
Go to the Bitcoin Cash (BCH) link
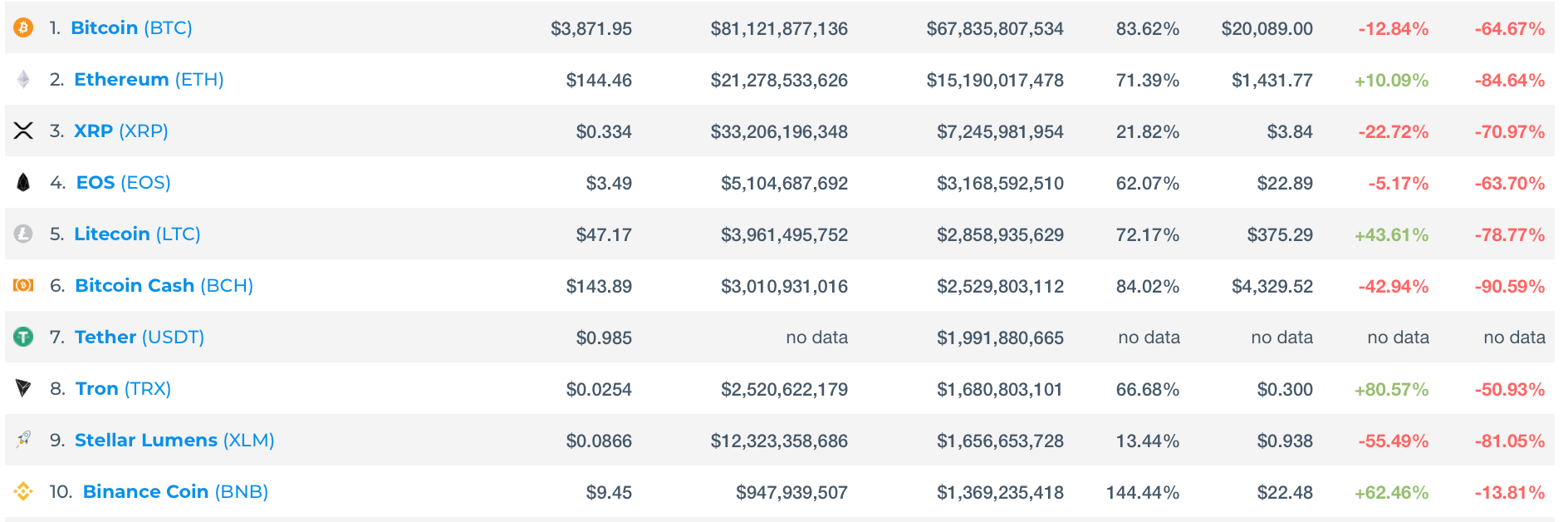pos(164,286)
